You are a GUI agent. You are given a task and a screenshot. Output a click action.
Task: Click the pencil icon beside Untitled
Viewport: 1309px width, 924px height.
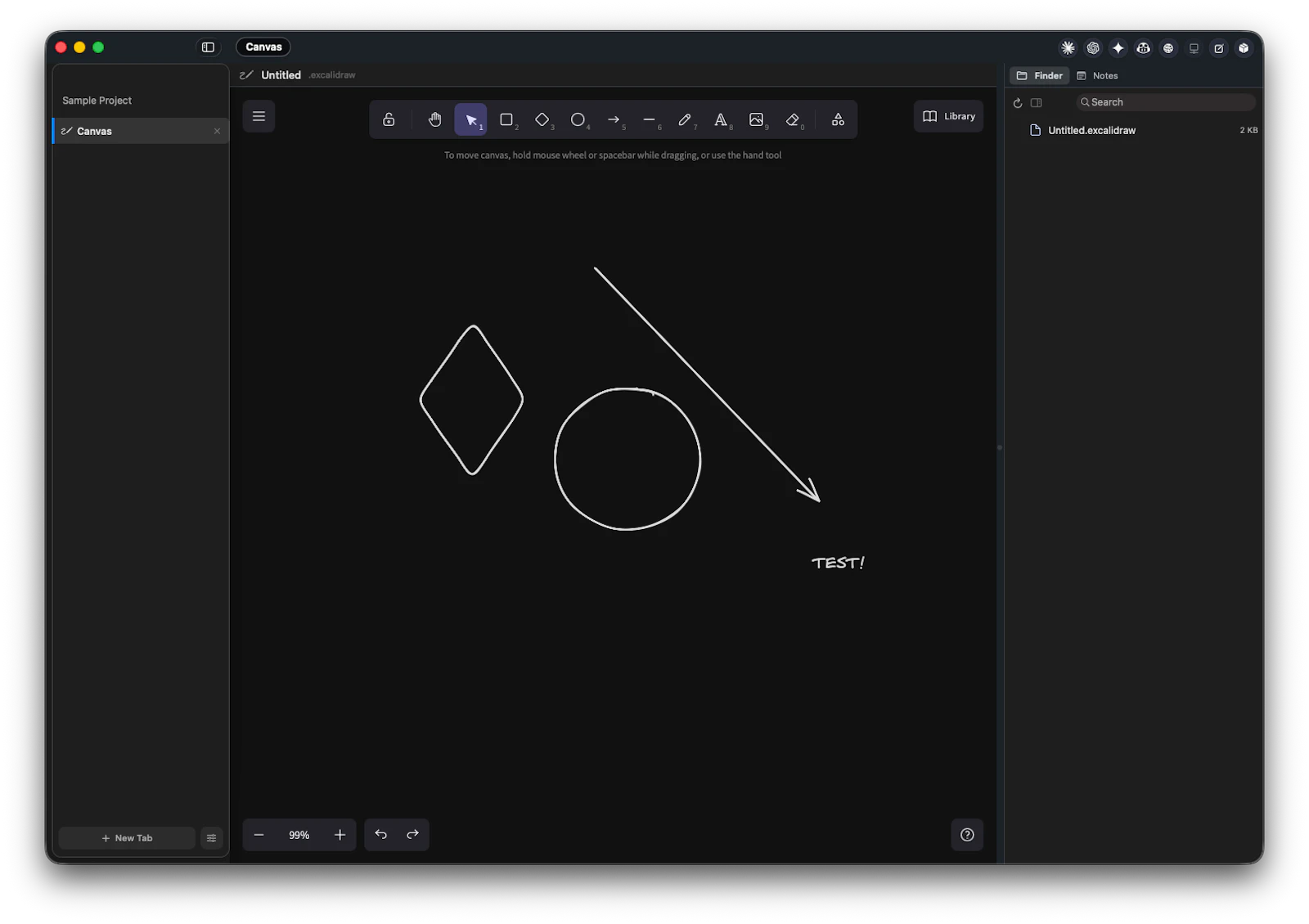246,75
